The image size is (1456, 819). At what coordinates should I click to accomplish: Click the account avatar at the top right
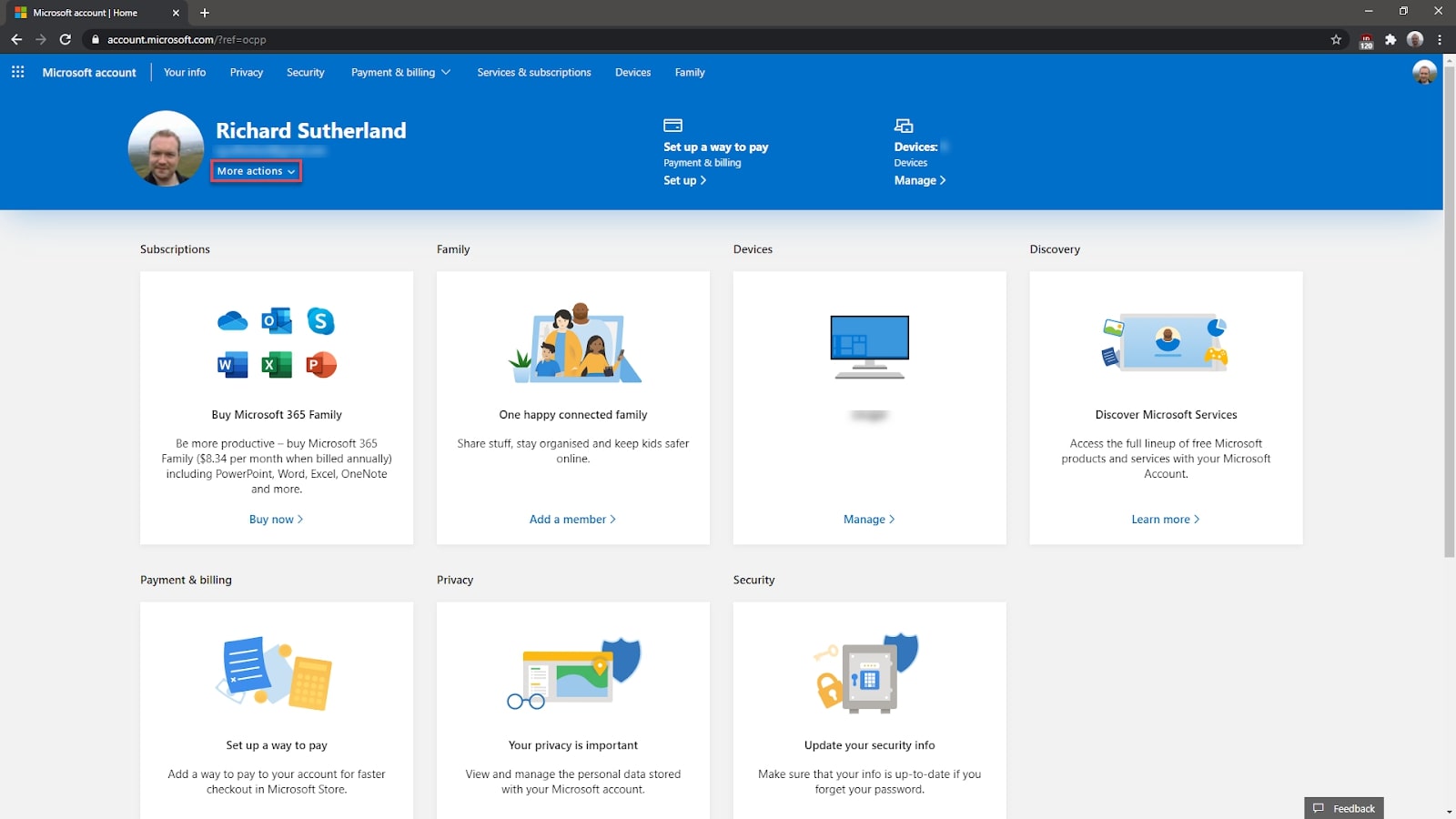click(1424, 72)
